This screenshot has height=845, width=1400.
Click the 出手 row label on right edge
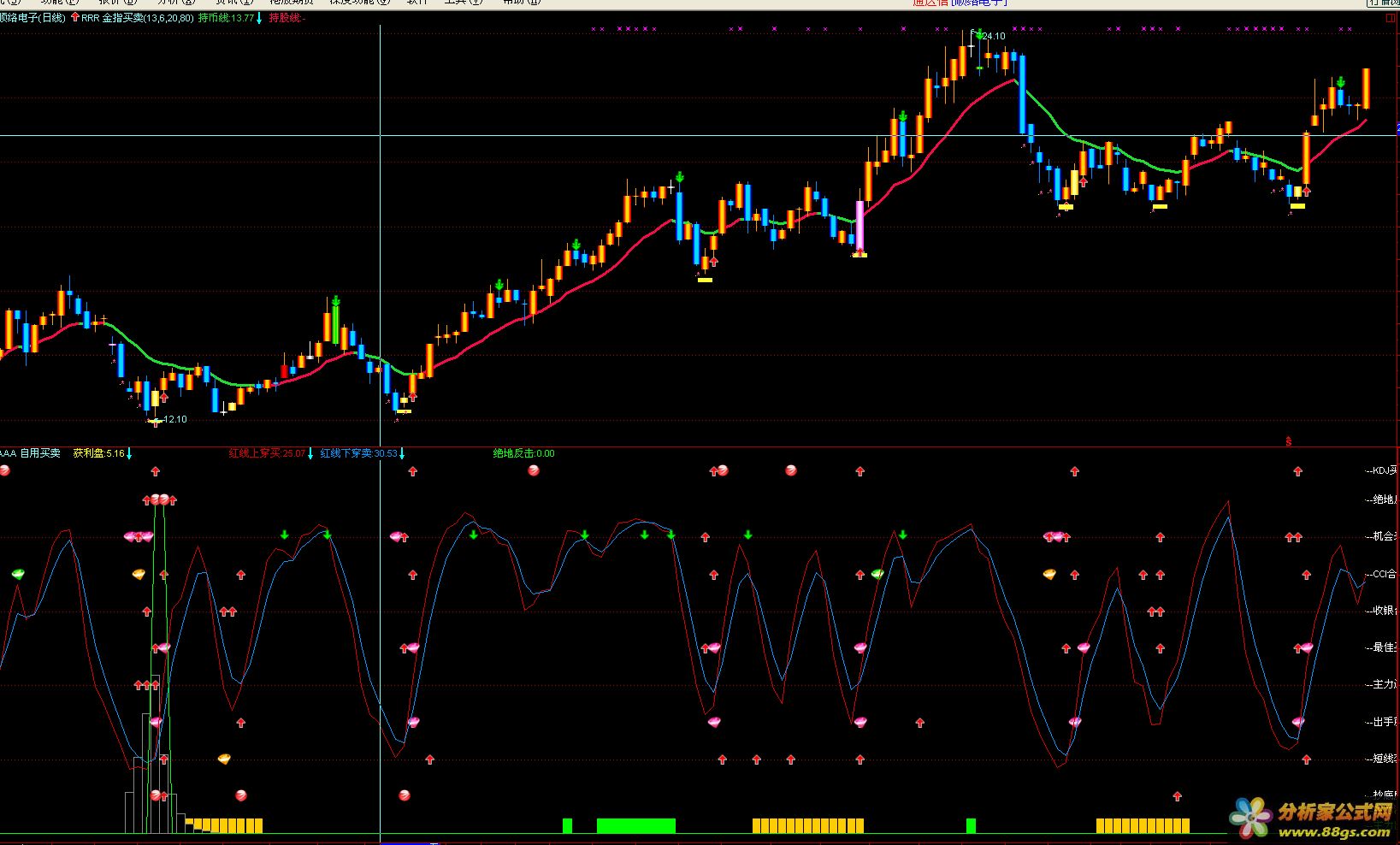point(1380,722)
